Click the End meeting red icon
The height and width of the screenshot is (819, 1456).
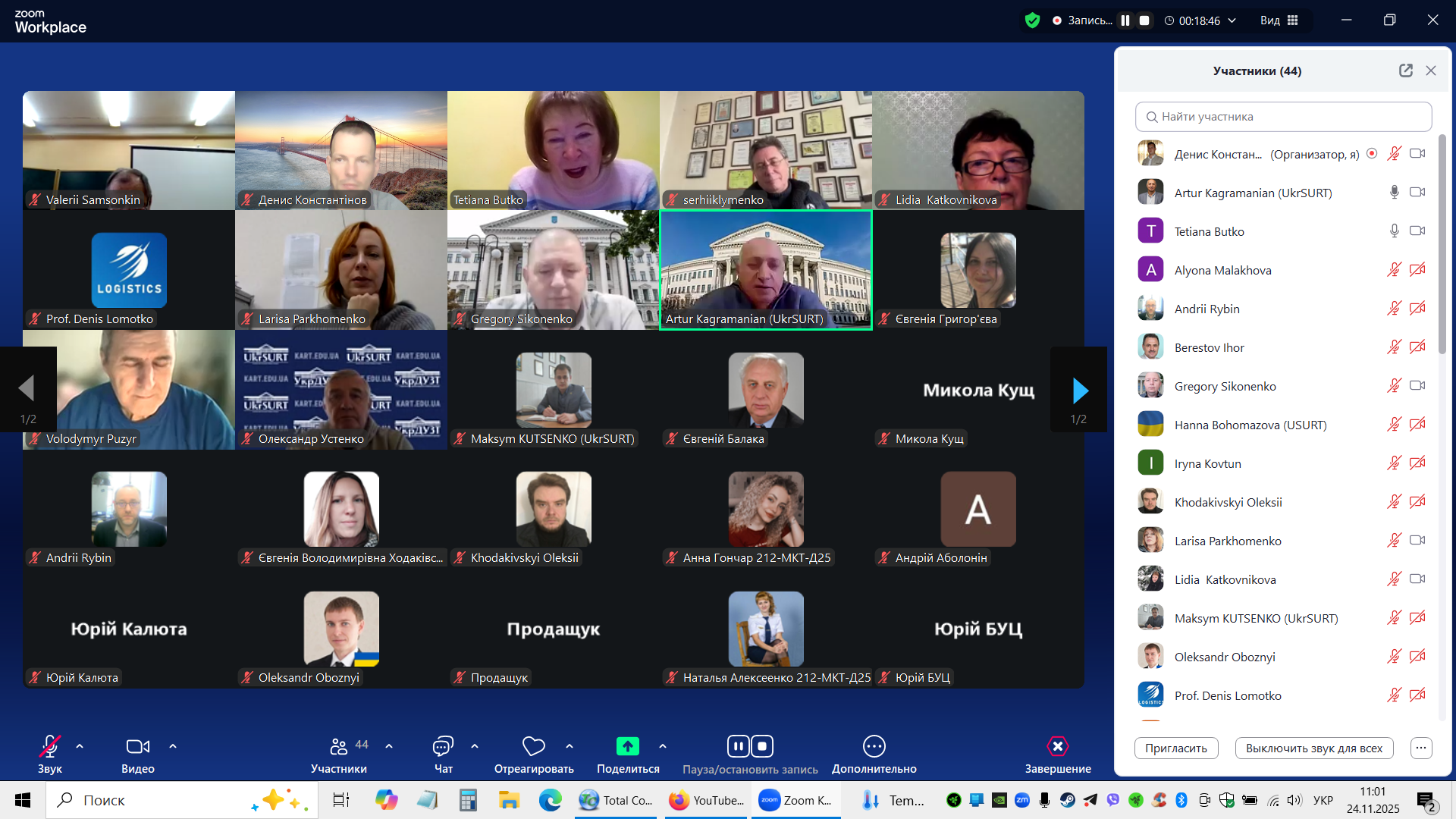coord(1057,747)
